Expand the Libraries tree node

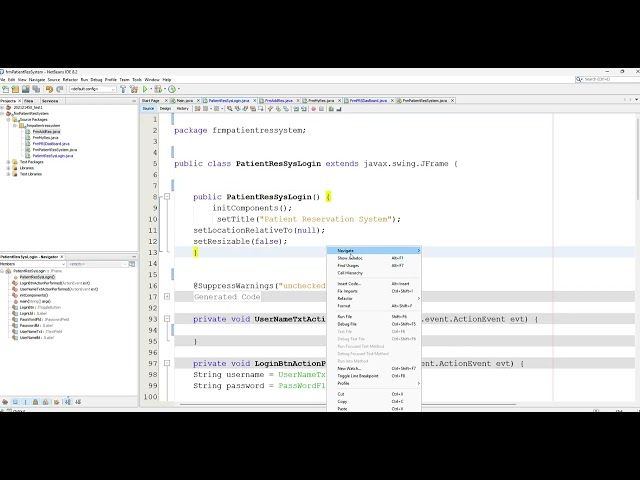[8, 168]
